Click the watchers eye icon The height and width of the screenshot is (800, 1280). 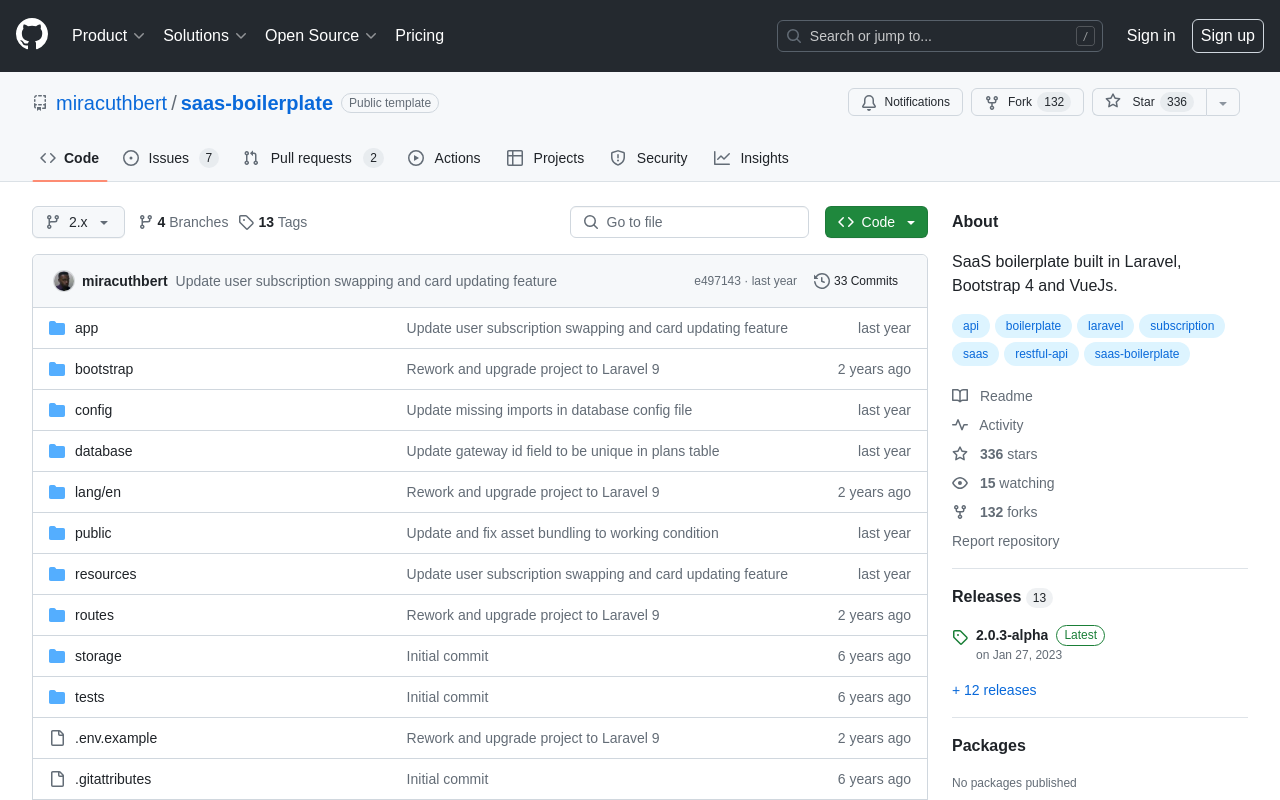tap(959, 483)
